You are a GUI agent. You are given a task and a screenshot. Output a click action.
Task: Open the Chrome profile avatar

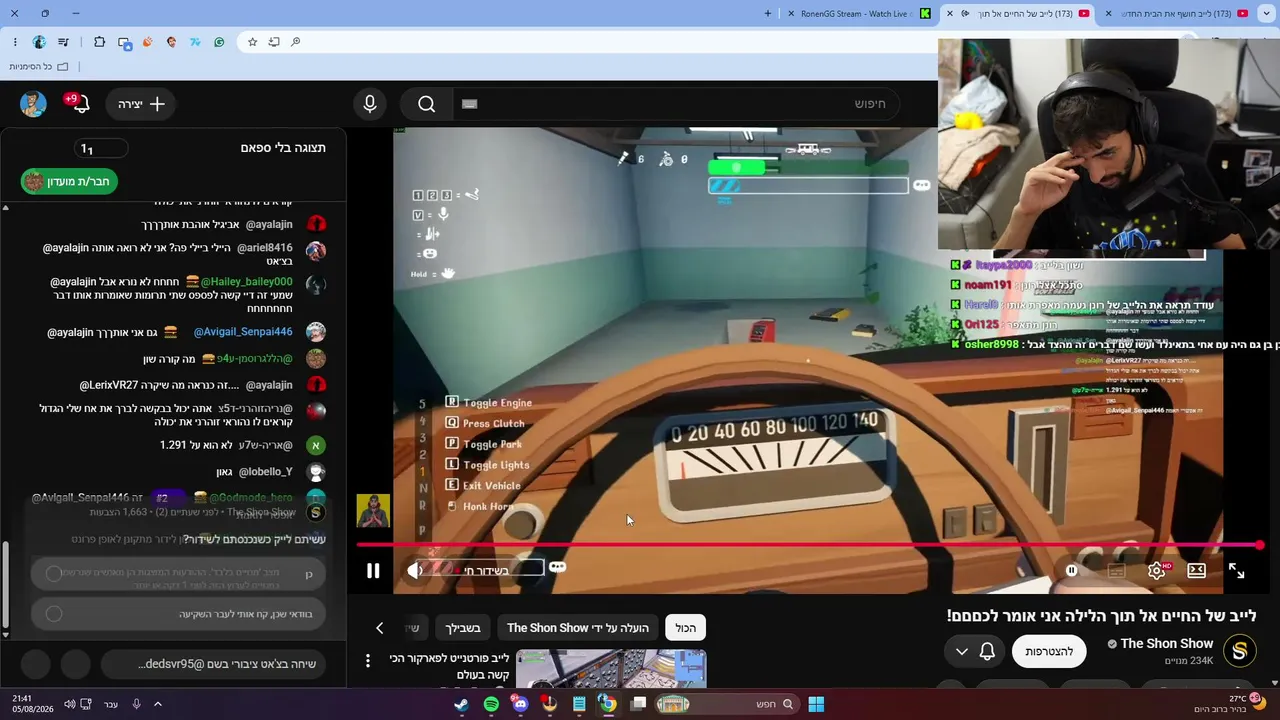point(39,42)
